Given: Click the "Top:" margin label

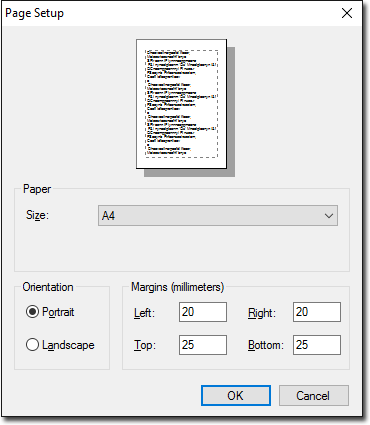Looking at the screenshot, I should coord(145,345).
